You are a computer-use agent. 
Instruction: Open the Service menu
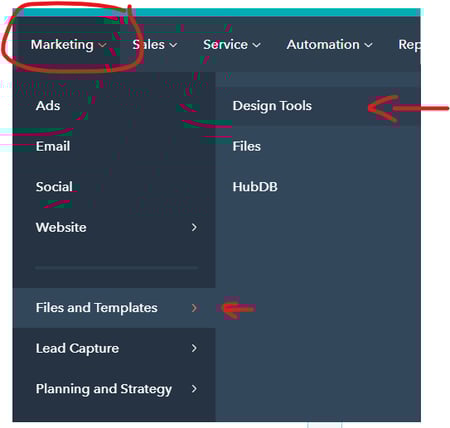(x=232, y=45)
